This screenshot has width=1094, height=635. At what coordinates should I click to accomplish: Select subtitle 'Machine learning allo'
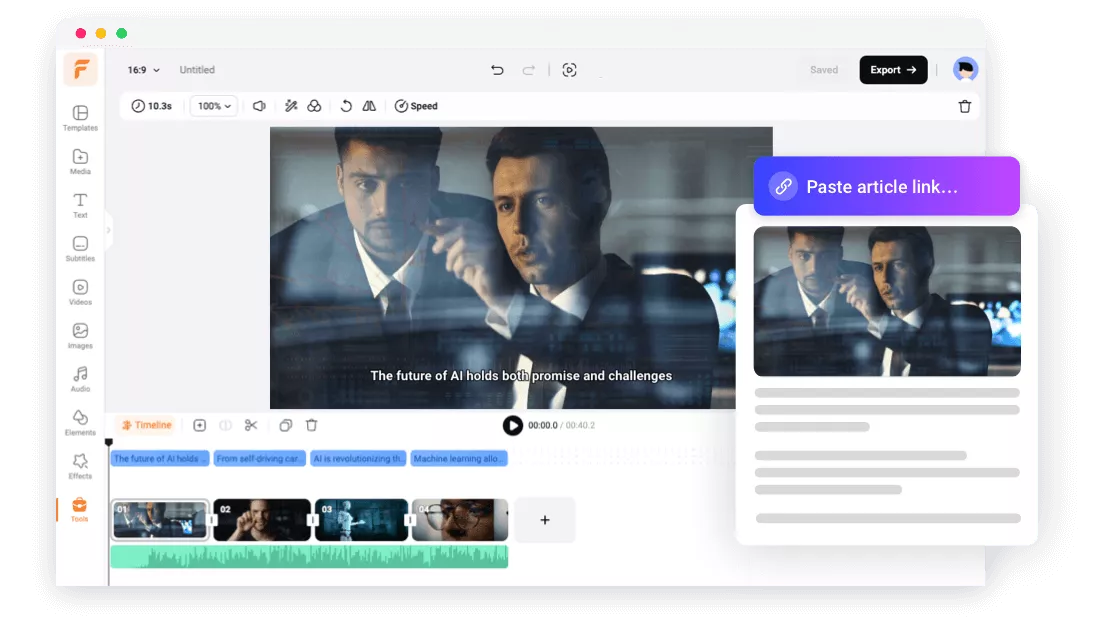(459, 458)
